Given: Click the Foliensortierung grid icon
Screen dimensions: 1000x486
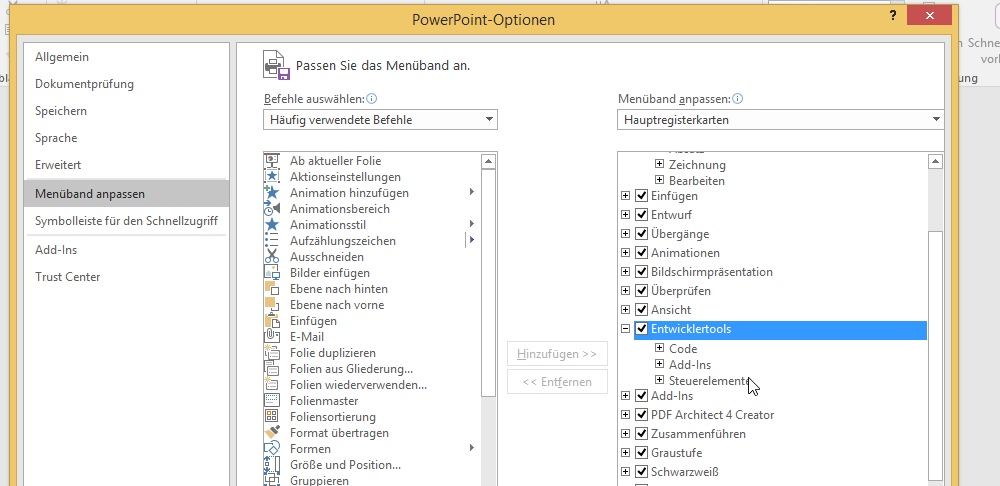Looking at the screenshot, I should [x=272, y=416].
